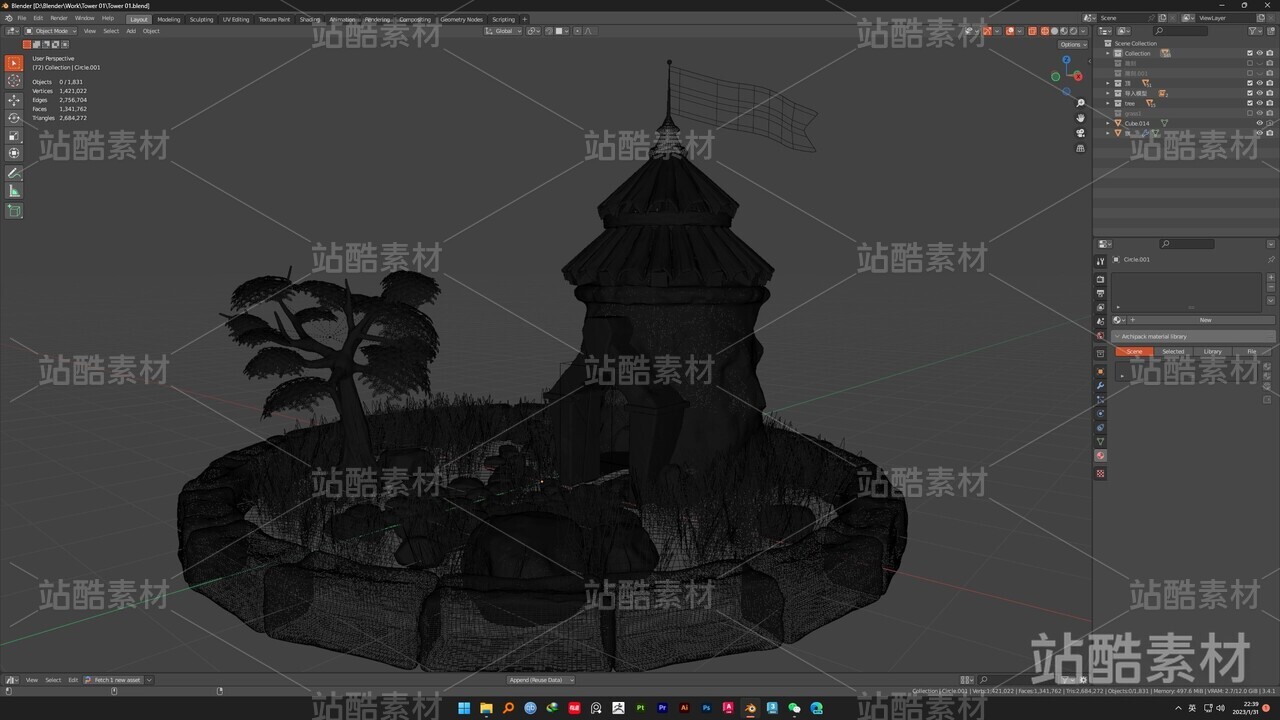Open the viewport Add menu
Screen dimensions: 1280x720
point(131,31)
